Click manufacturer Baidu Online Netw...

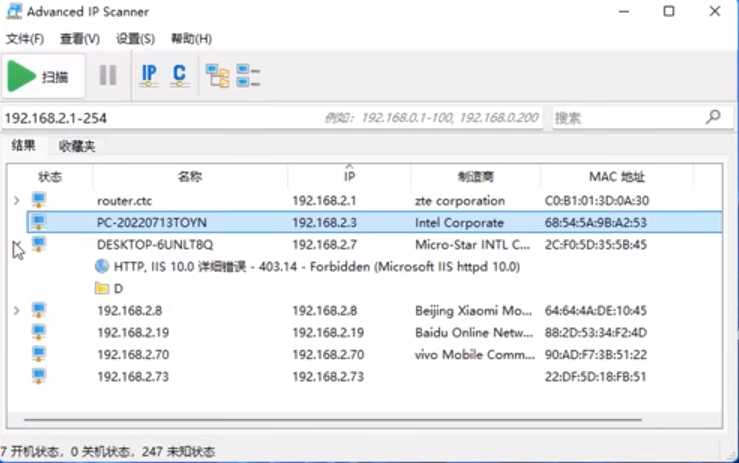tap(474, 332)
